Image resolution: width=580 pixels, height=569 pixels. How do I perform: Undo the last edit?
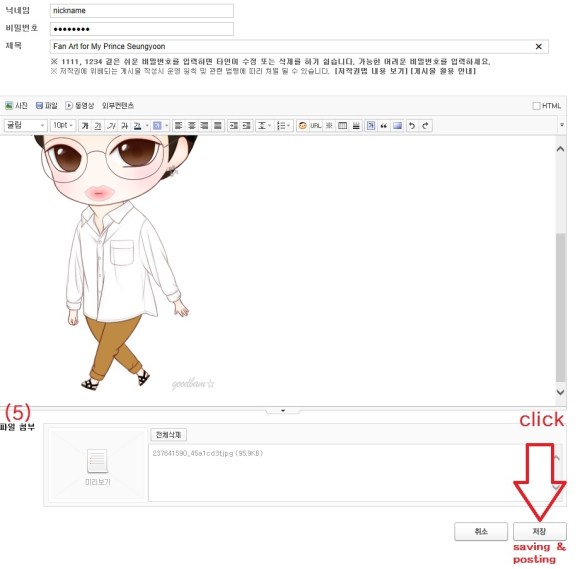click(412, 126)
